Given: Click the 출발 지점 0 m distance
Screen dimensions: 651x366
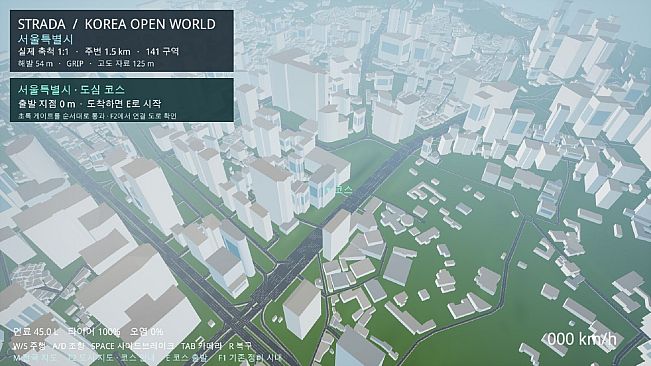Looking at the screenshot, I should coord(46,103).
